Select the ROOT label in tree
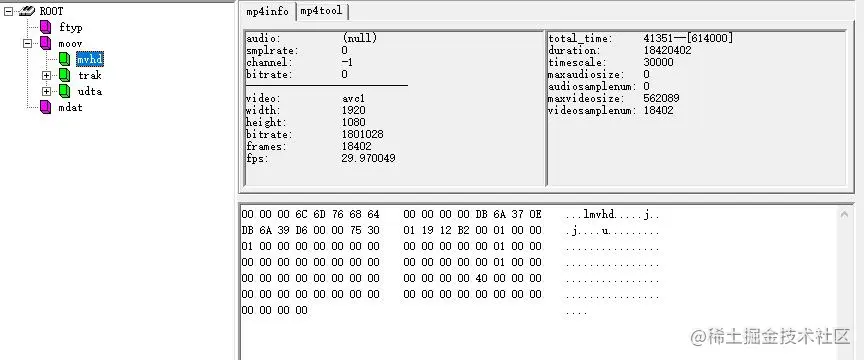This screenshot has height=360, width=864. point(52,11)
